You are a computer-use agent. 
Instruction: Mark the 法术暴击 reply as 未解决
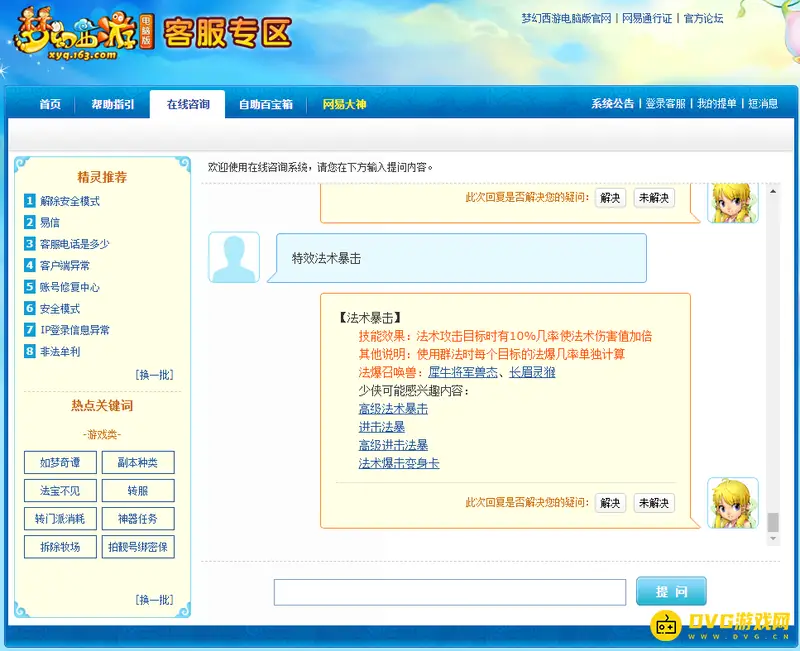tap(654, 503)
